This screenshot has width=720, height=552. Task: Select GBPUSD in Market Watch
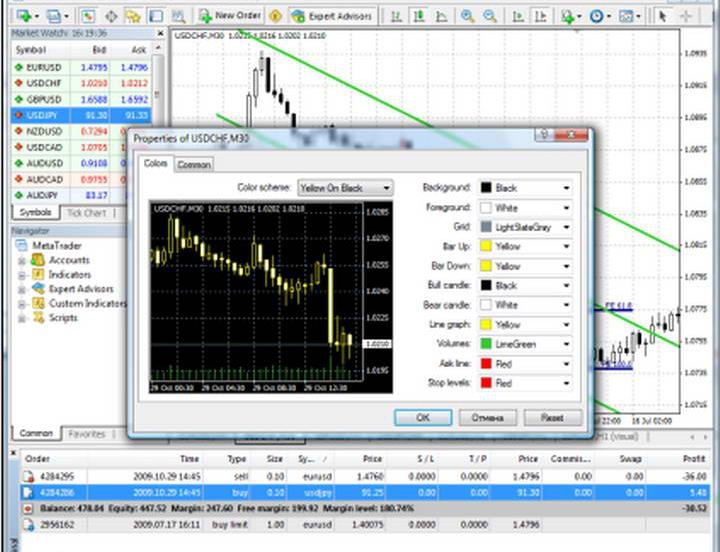[81, 99]
